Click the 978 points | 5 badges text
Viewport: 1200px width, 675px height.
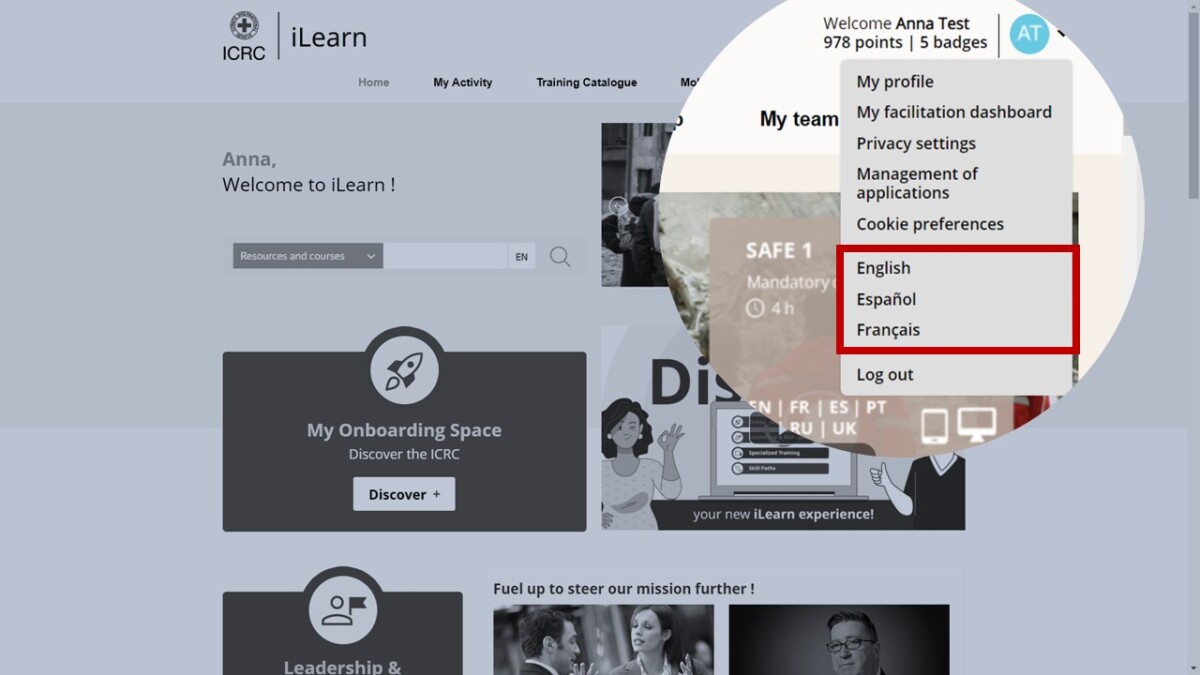click(905, 43)
